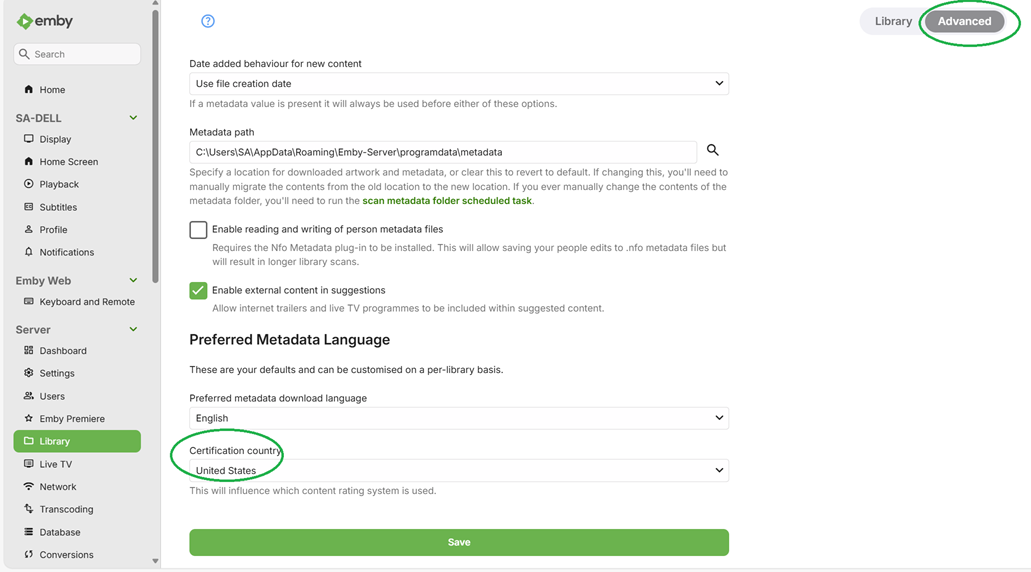Image resolution: width=1031 pixels, height=572 pixels.
Task: Go to Live TV settings
Action: 55,464
